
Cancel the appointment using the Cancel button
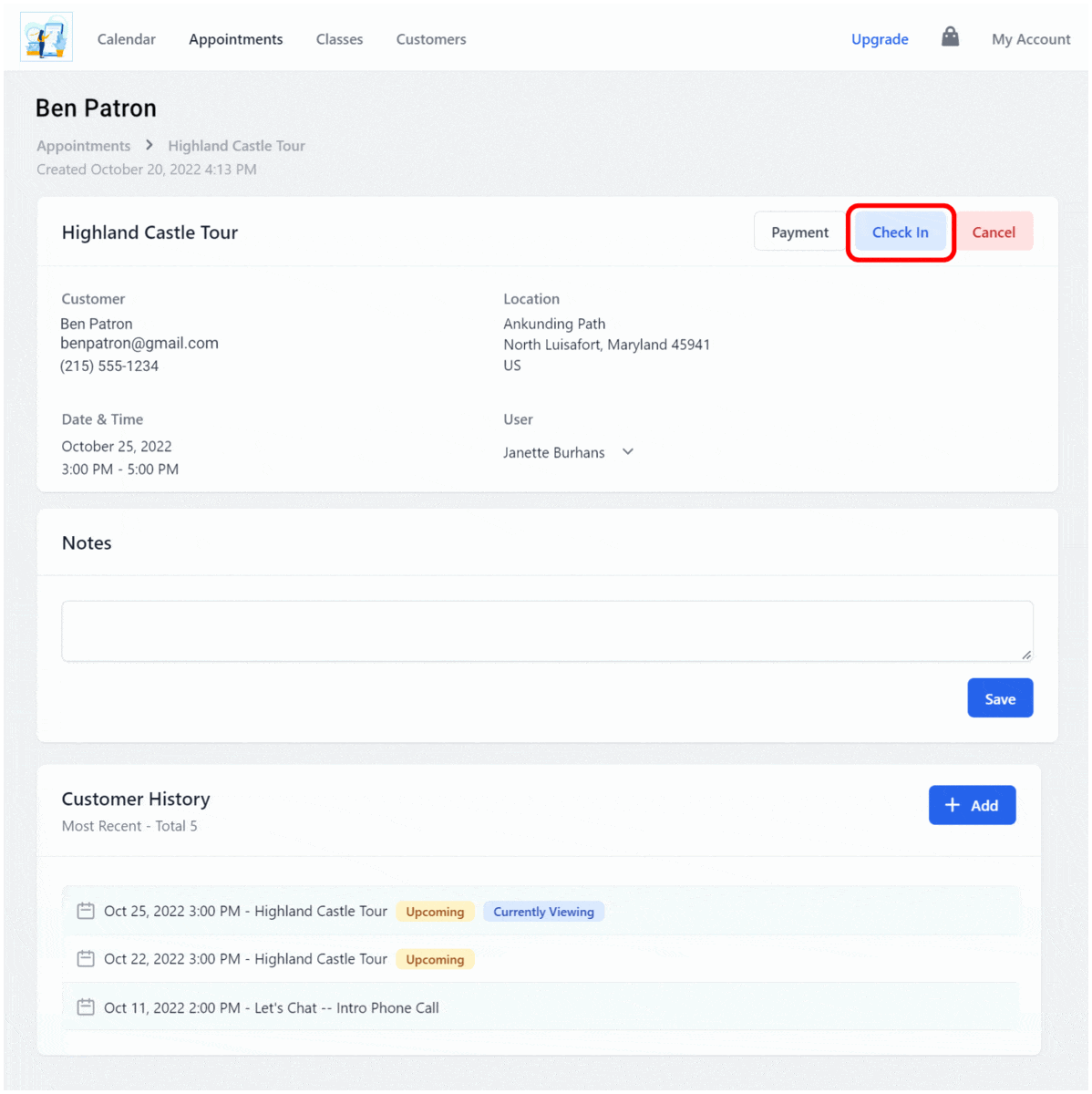[994, 232]
